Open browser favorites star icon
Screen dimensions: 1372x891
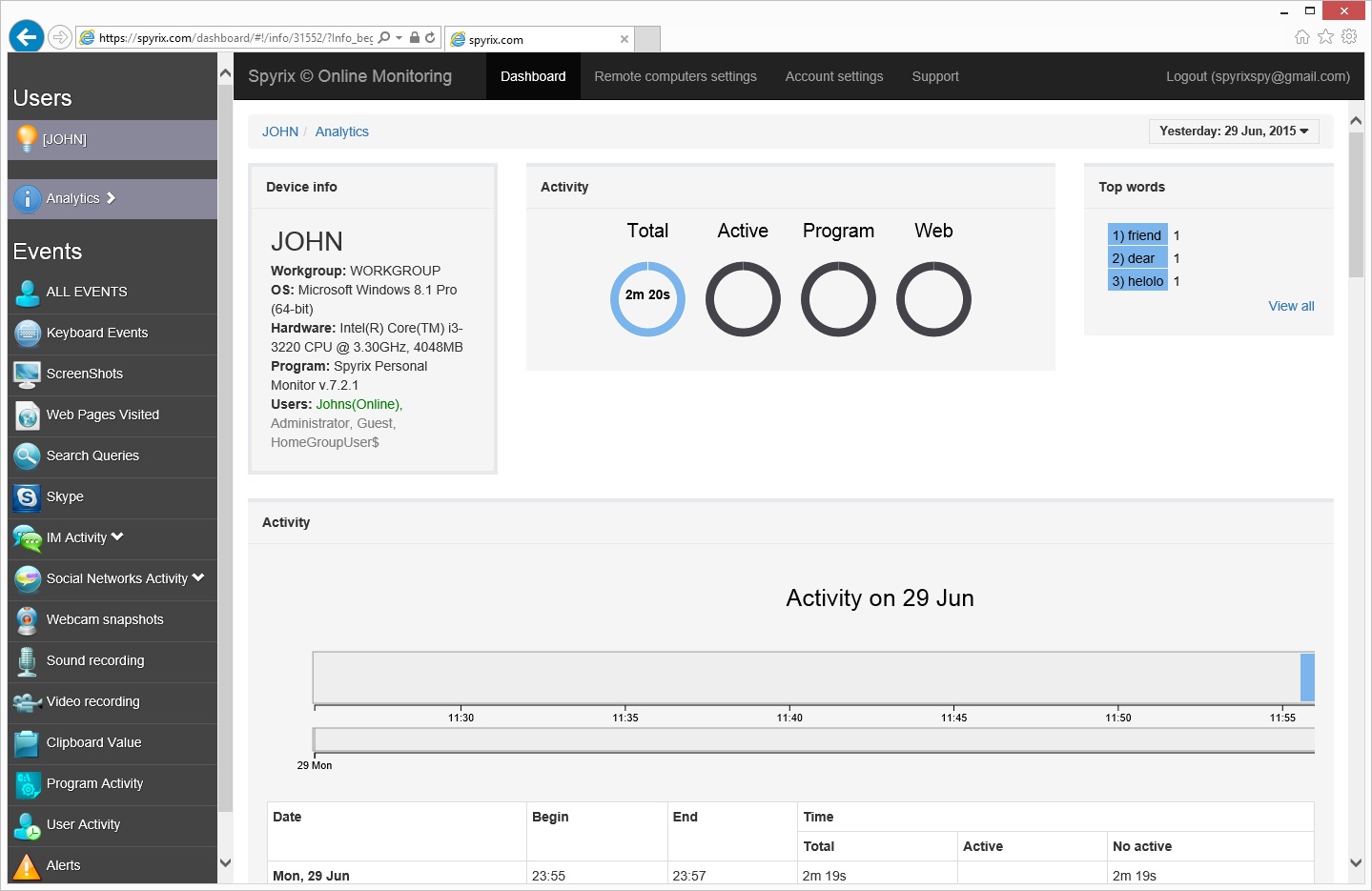coord(1326,36)
